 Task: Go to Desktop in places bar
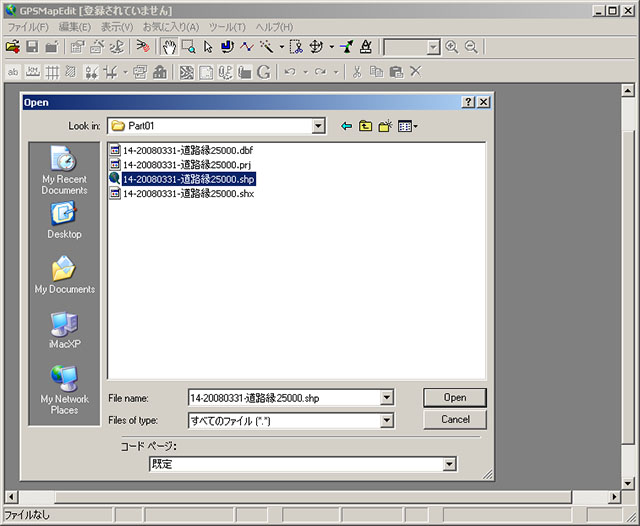click(x=64, y=220)
